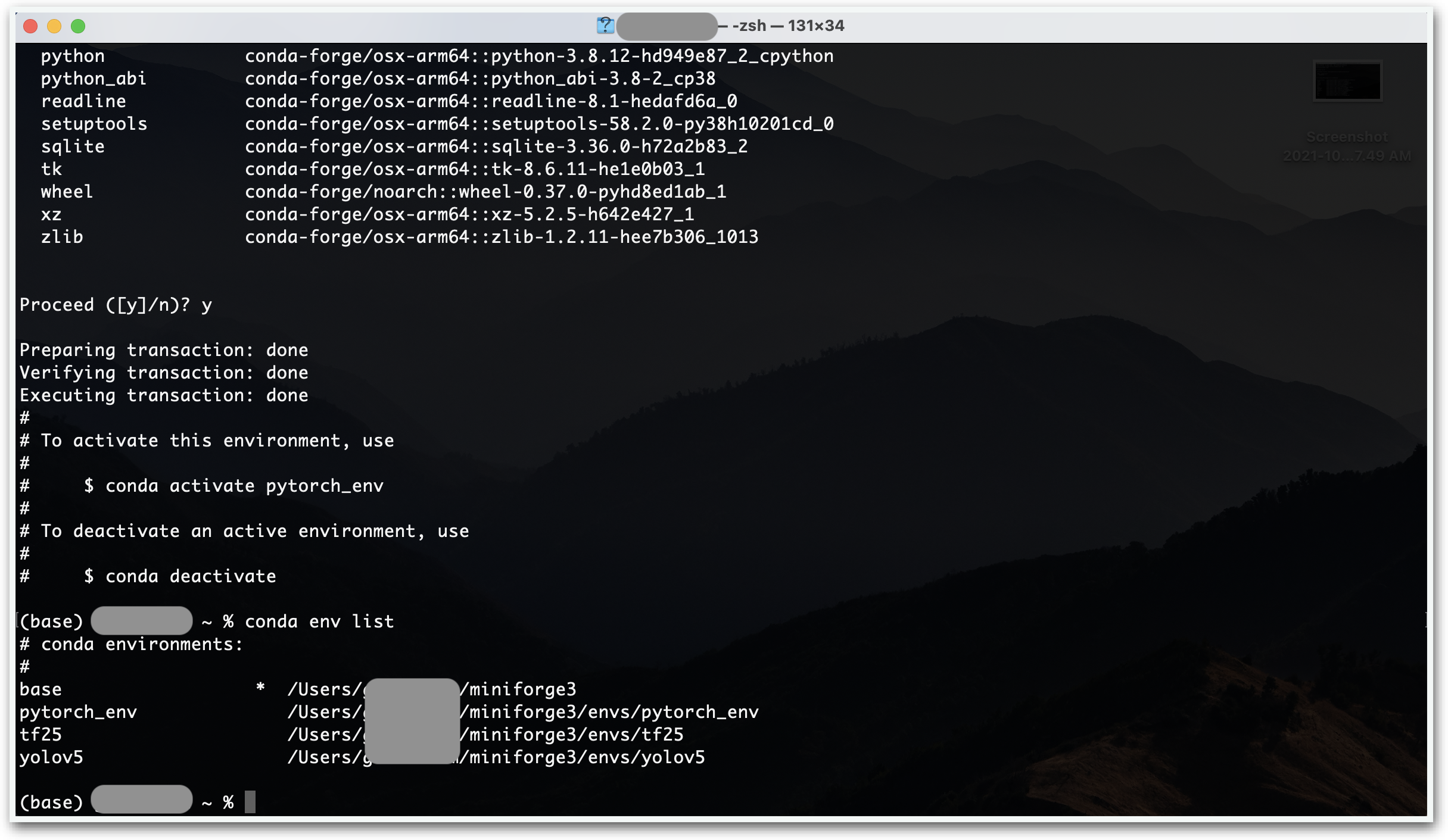The width and height of the screenshot is (1448, 840).
Task: Select the desktop Screenshot file thumbnail
Action: (1347, 81)
